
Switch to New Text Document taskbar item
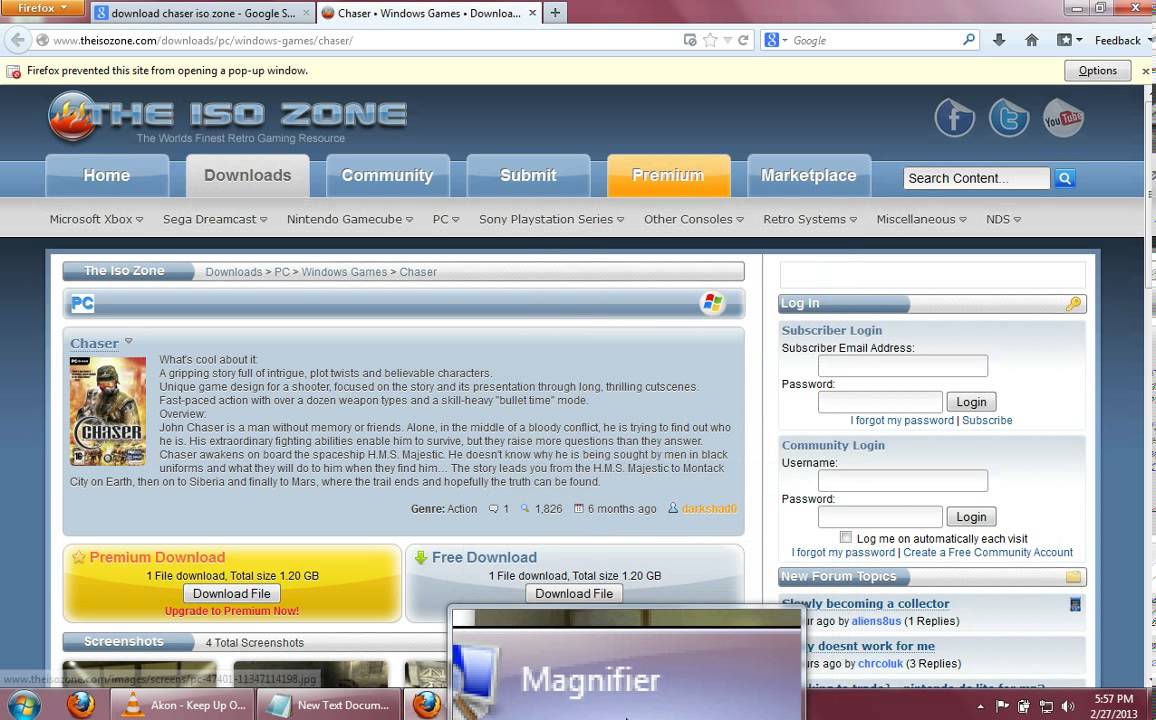pyautogui.click(x=328, y=705)
